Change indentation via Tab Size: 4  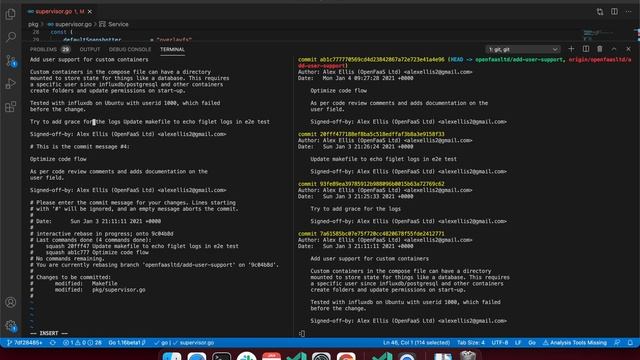(471, 342)
